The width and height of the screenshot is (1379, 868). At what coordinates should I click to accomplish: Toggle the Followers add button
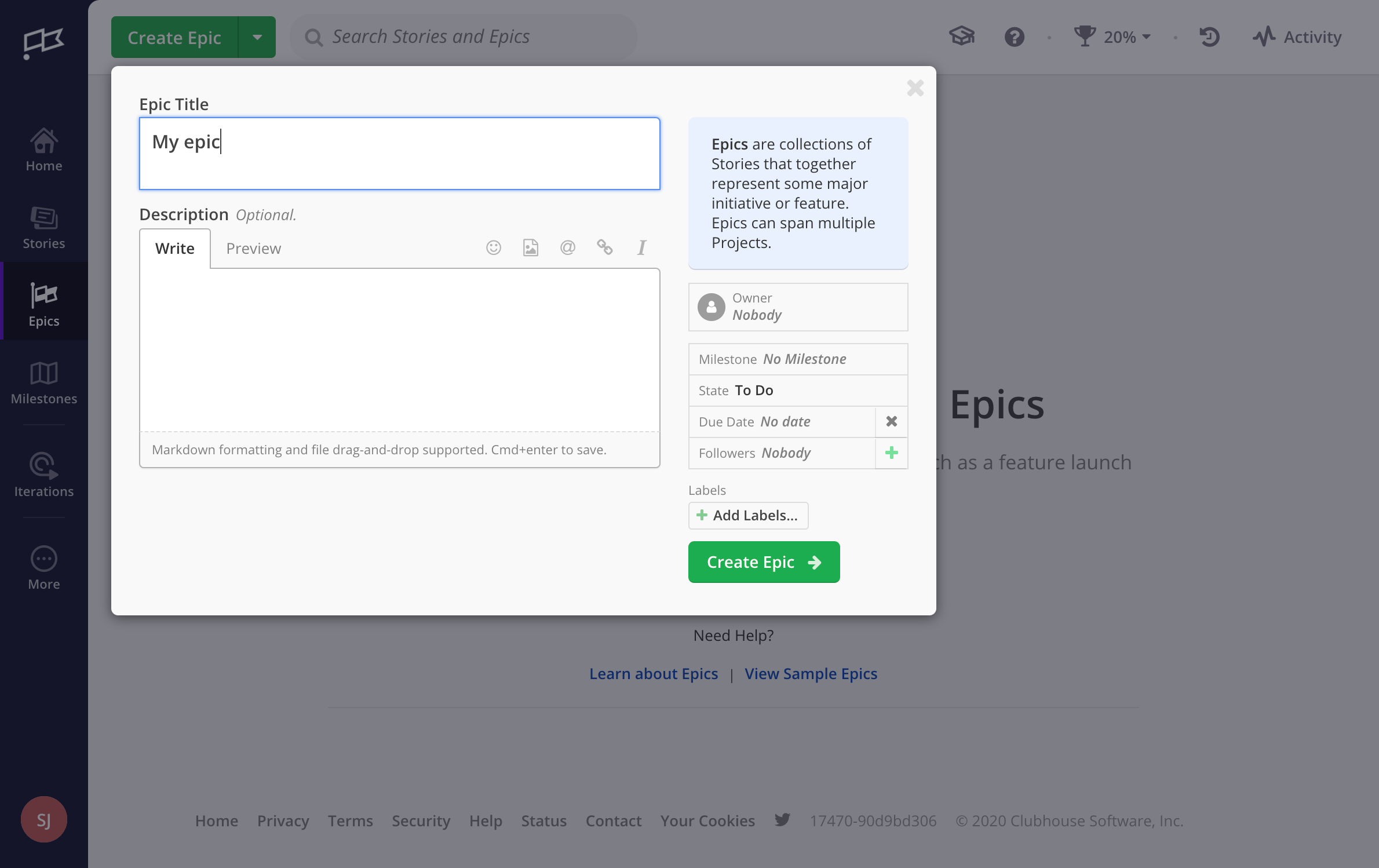click(x=891, y=453)
